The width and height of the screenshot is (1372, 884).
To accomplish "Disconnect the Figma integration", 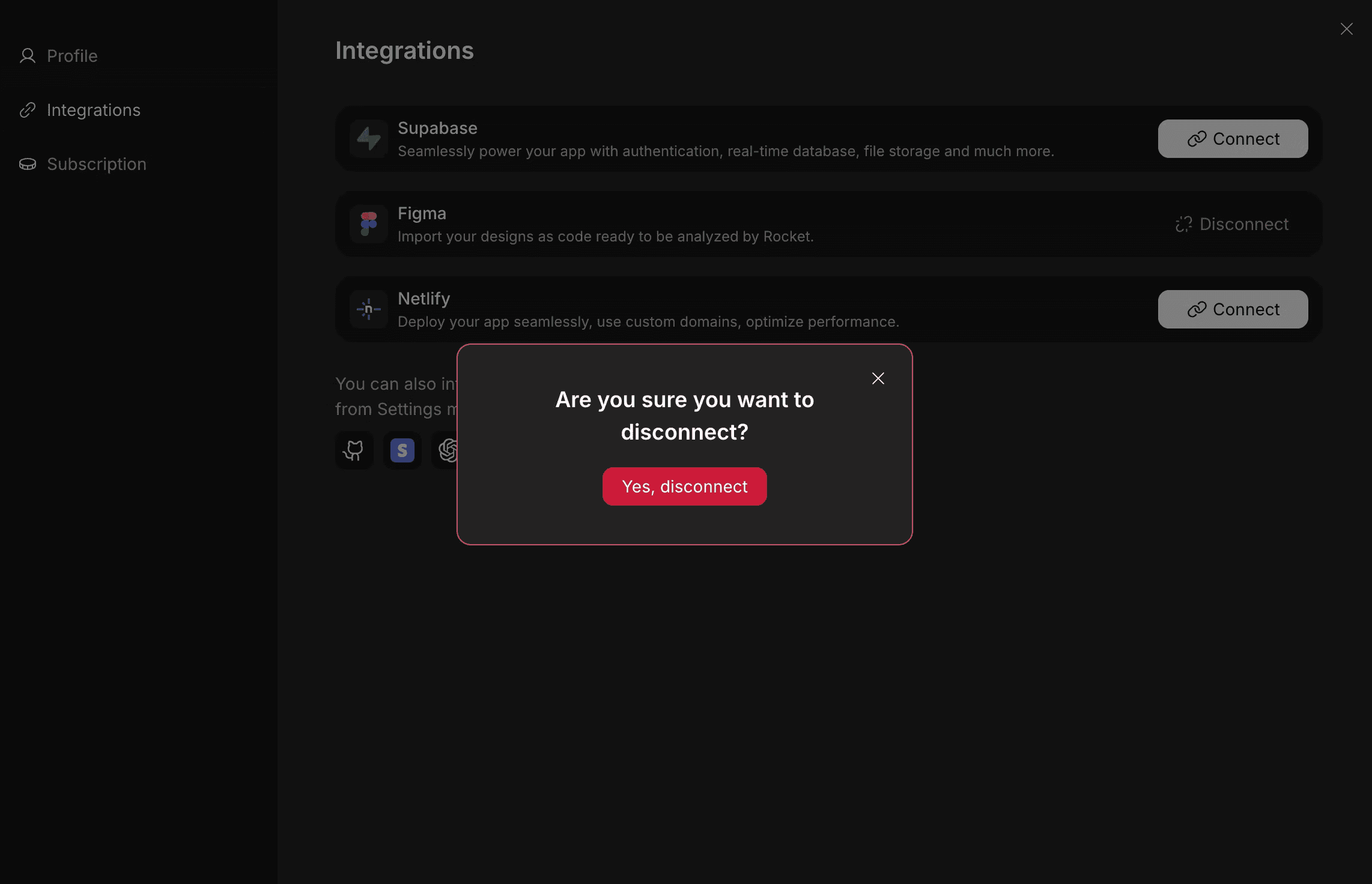I will click(1232, 224).
